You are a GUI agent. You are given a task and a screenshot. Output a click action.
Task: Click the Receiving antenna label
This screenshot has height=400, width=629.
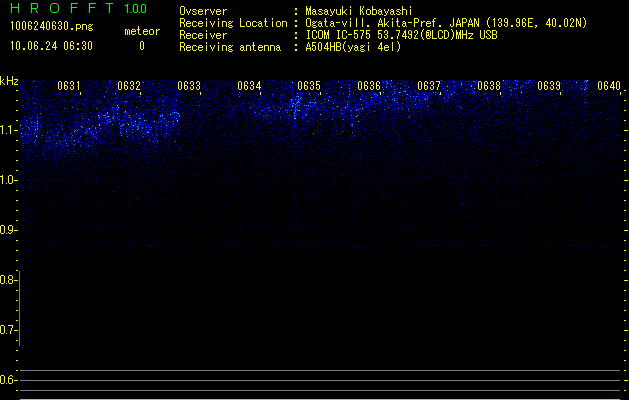click(230, 47)
